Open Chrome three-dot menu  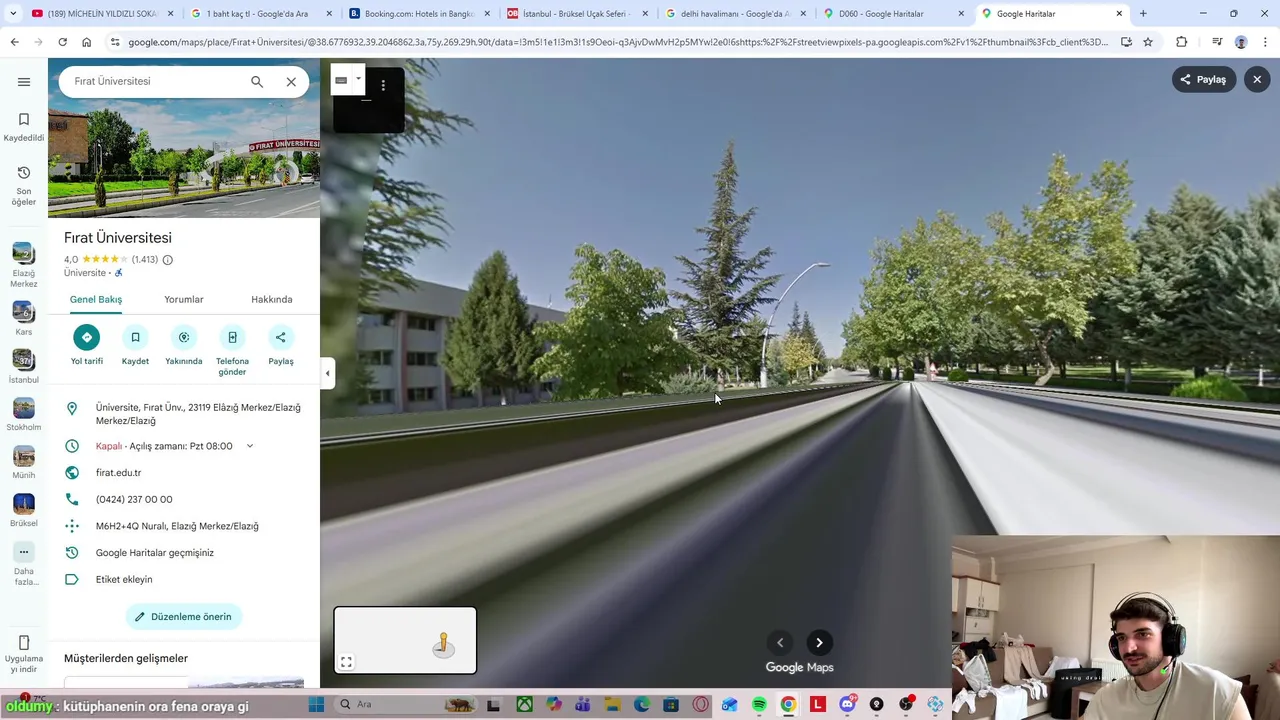coord(1264,42)
